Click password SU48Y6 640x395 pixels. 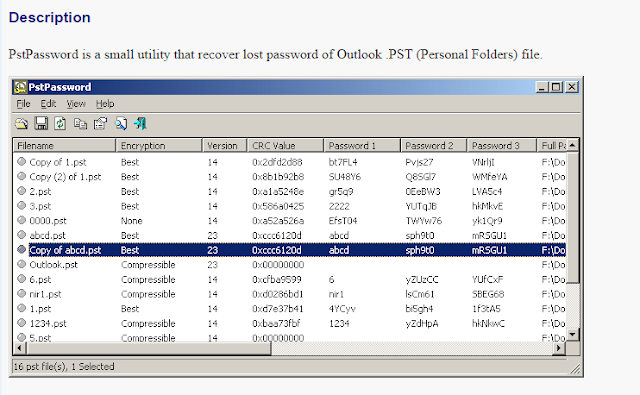tap(345, 177)
